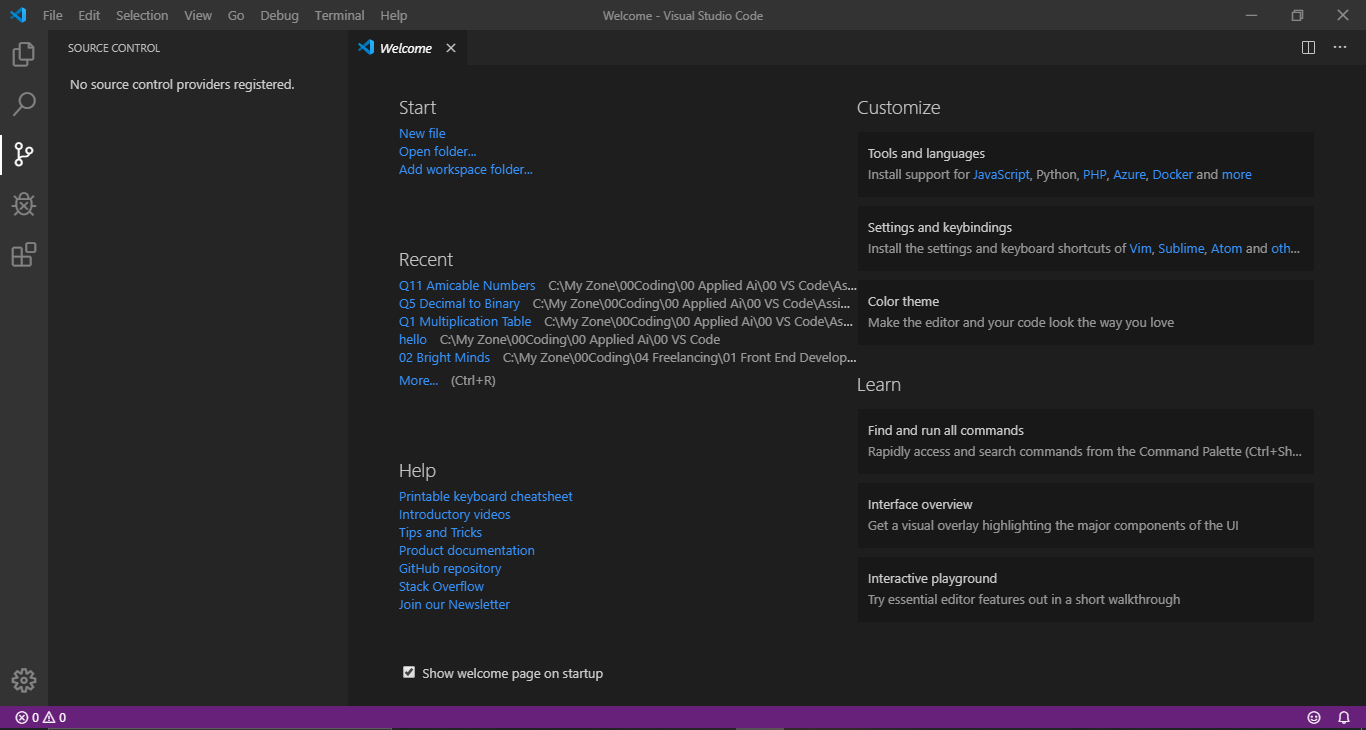Uncheck Show welcome page on startup
This screenshot has height=730, width=1366.
409,672
